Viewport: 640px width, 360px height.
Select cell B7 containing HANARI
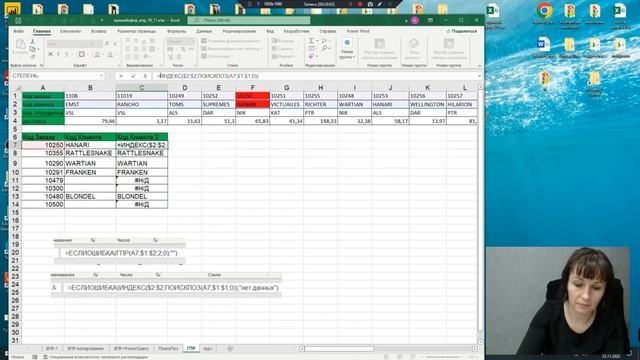coord(90,145)
